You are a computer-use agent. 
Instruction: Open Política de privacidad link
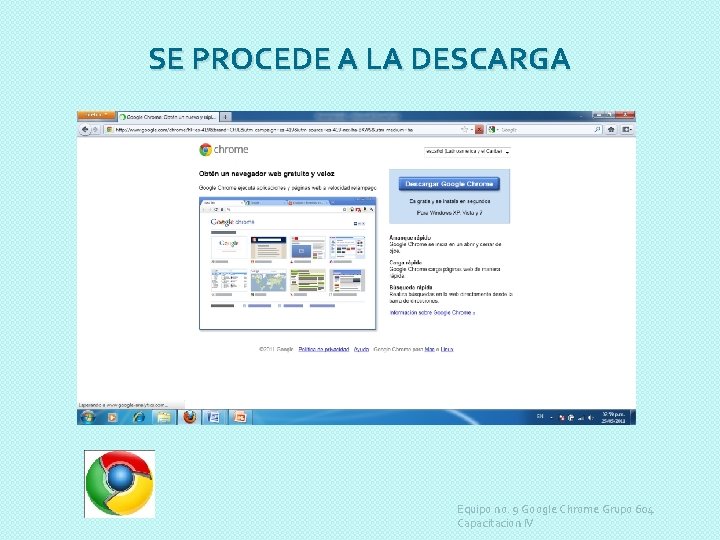pyautogui.click(x=324, y=349)
